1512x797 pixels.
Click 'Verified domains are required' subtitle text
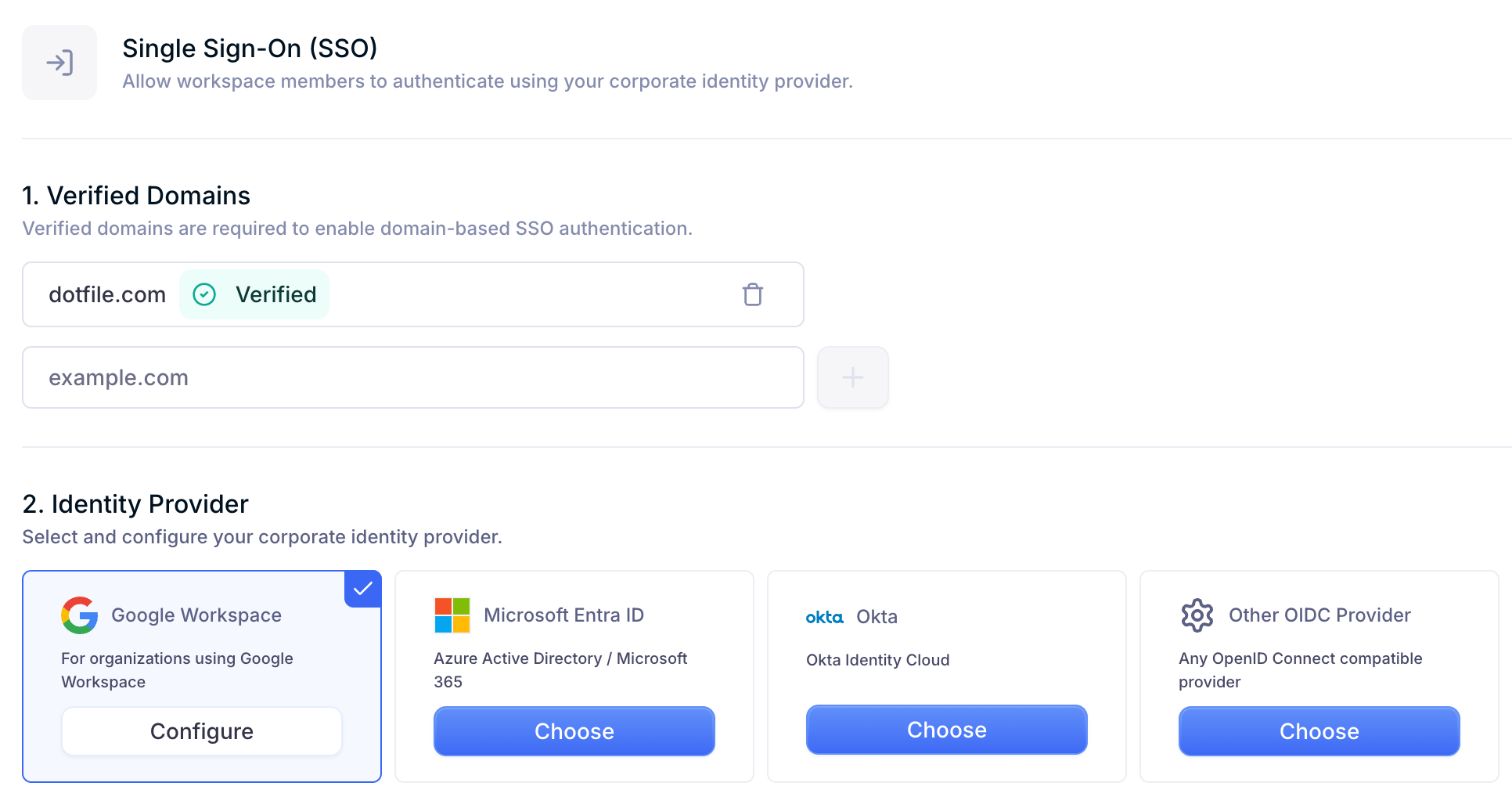click(358, 229)
